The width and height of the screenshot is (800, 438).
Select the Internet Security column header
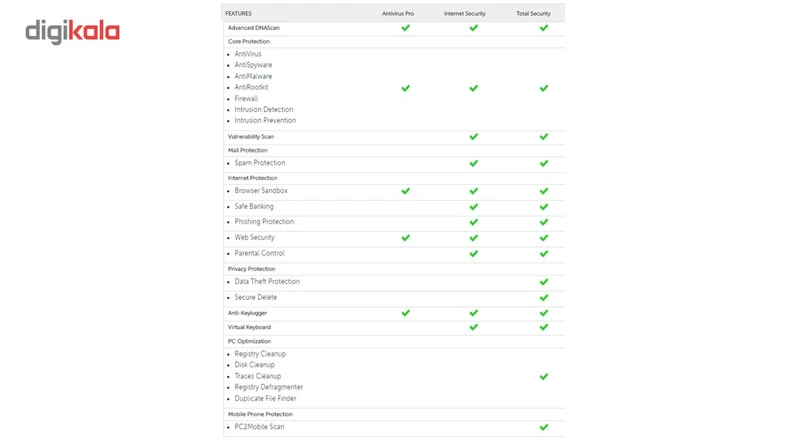pyautogui.click(x=465, y=14)
